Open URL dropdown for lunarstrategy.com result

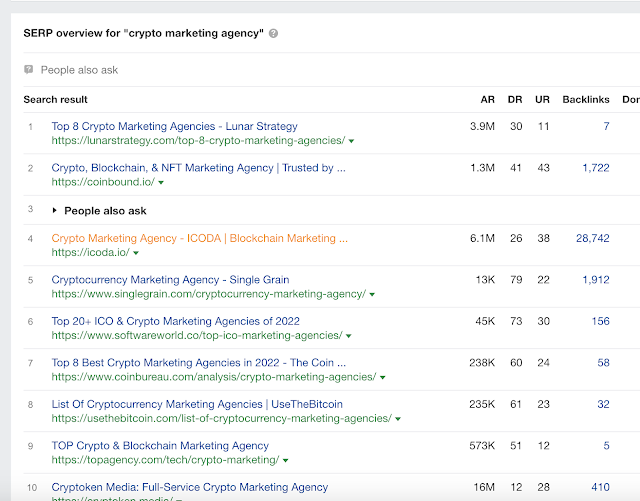pos(351,141)
